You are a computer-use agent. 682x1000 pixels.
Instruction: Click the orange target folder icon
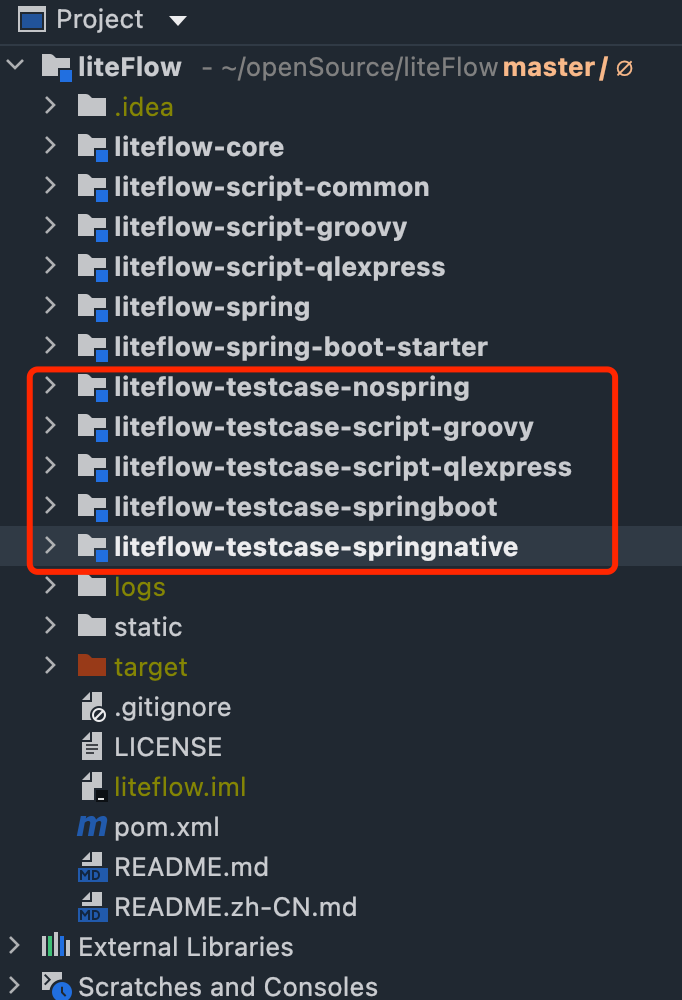coord(92,666)
